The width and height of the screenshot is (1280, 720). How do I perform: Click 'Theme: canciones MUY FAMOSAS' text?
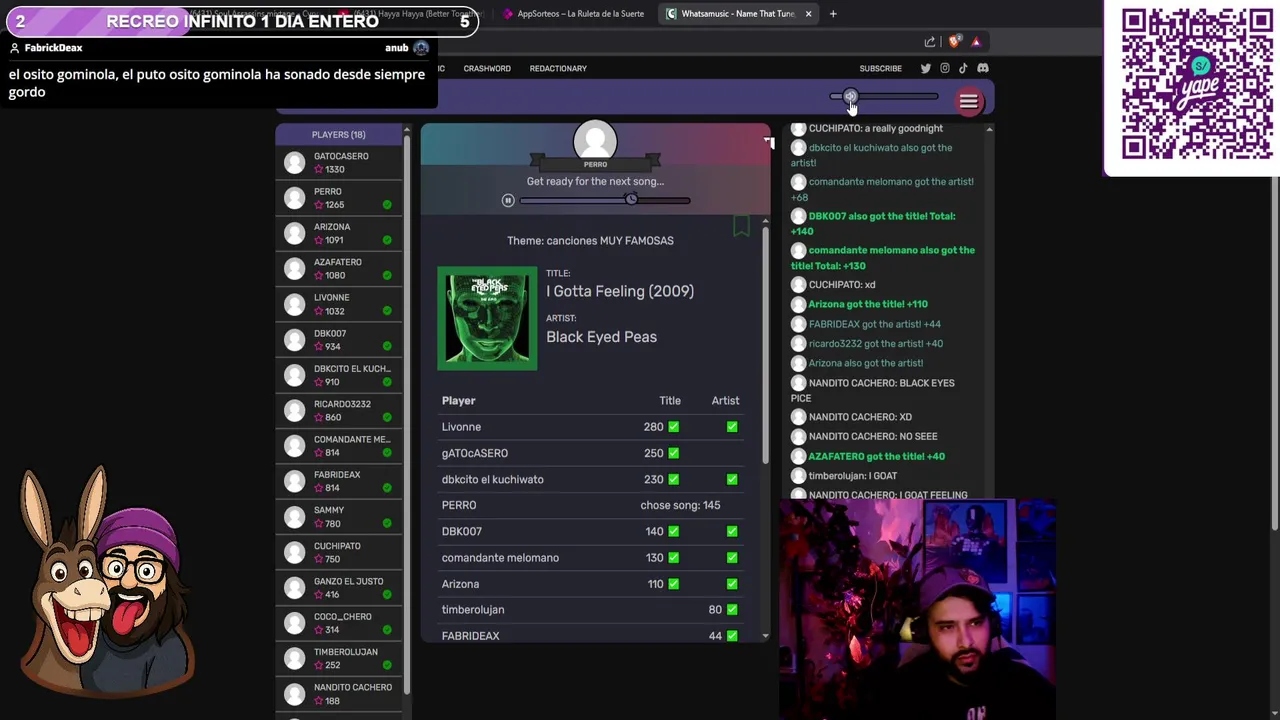point(590,240)
